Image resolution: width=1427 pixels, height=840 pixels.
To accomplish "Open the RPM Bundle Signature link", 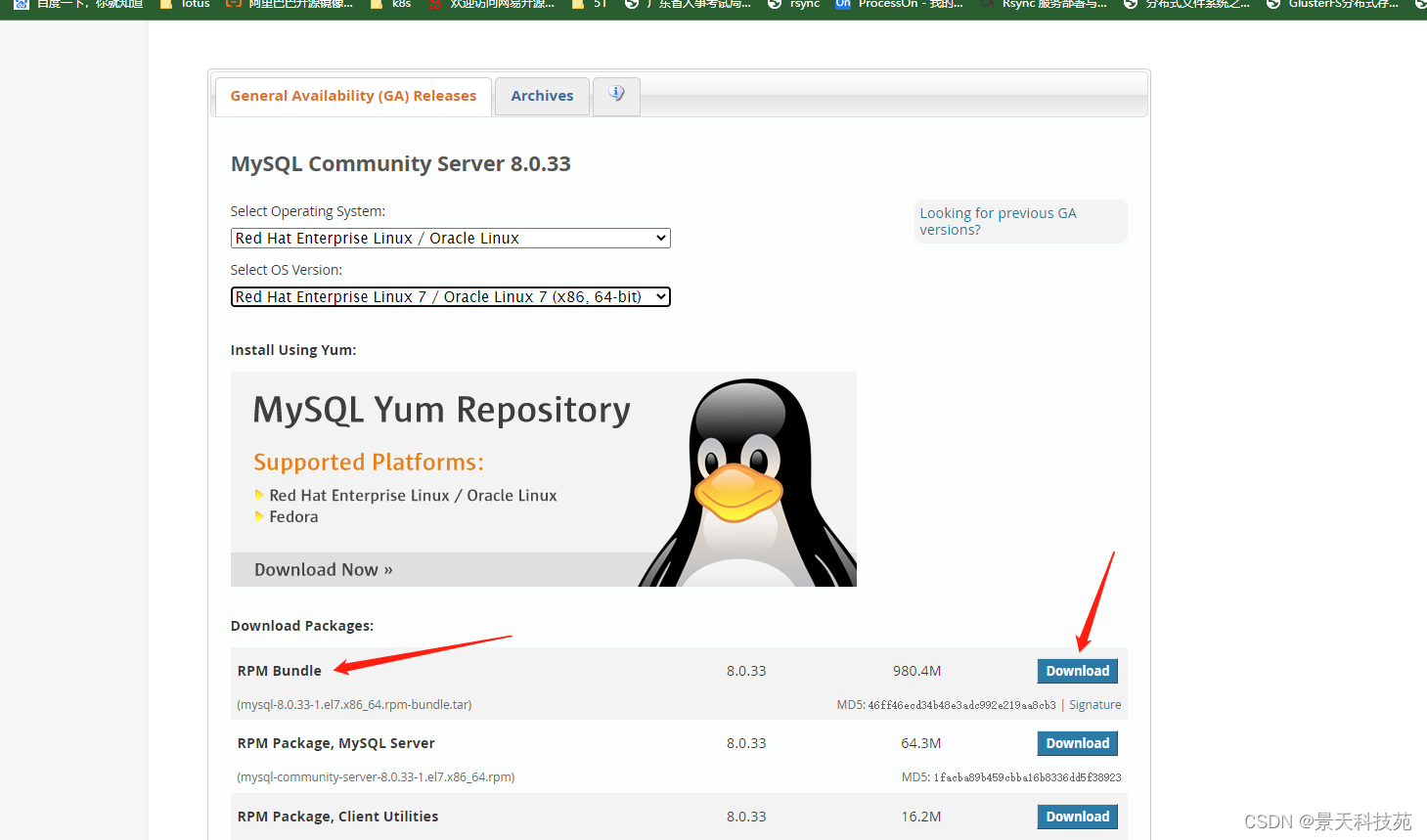I will (x=1094, y=705).
